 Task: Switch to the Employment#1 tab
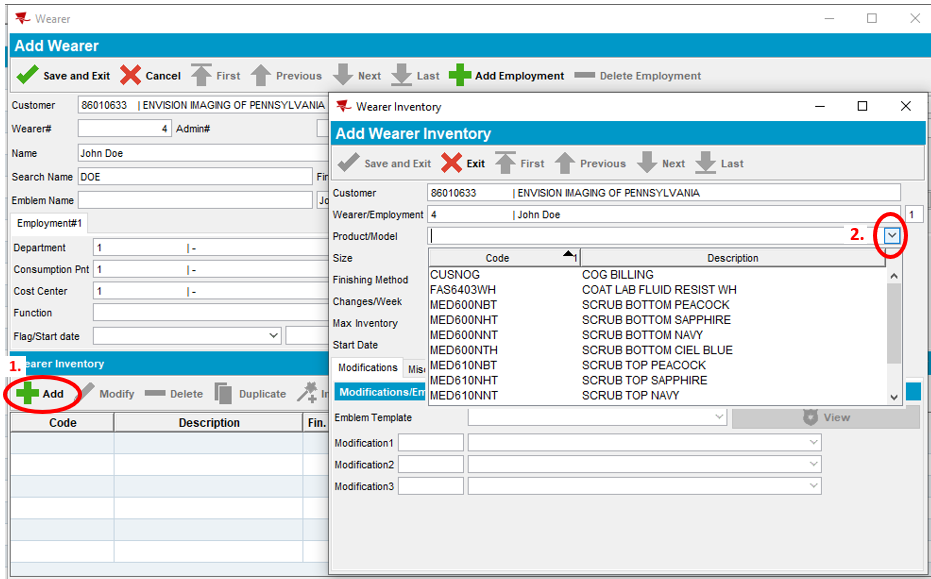point(49,223)
